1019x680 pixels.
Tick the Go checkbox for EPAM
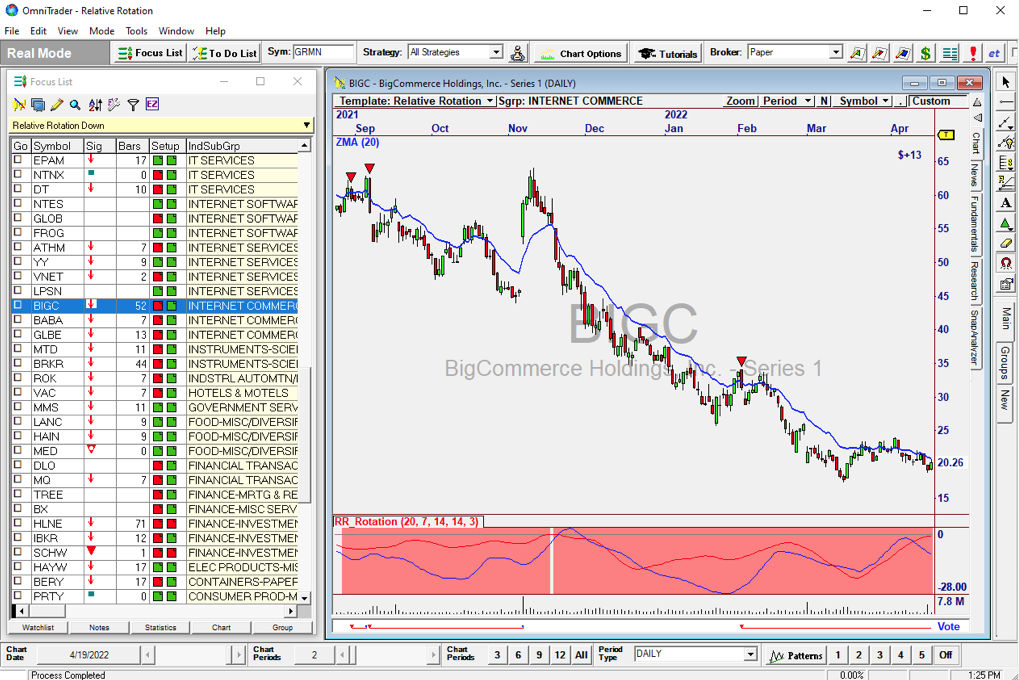18,159
